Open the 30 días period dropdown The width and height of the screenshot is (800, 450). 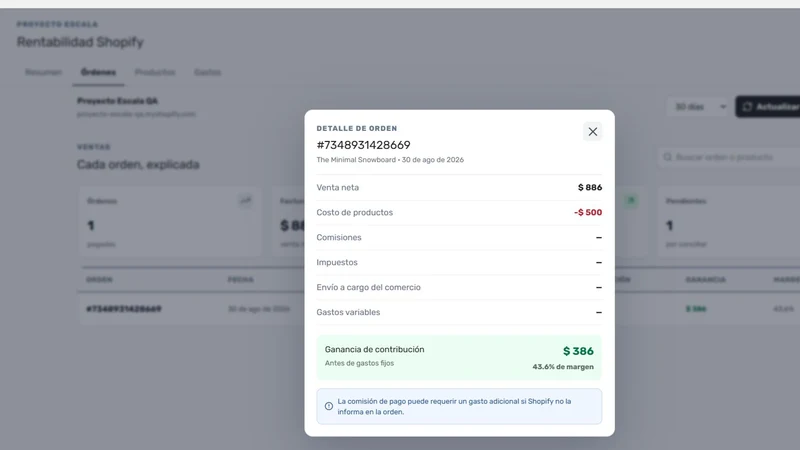point(697,107)
